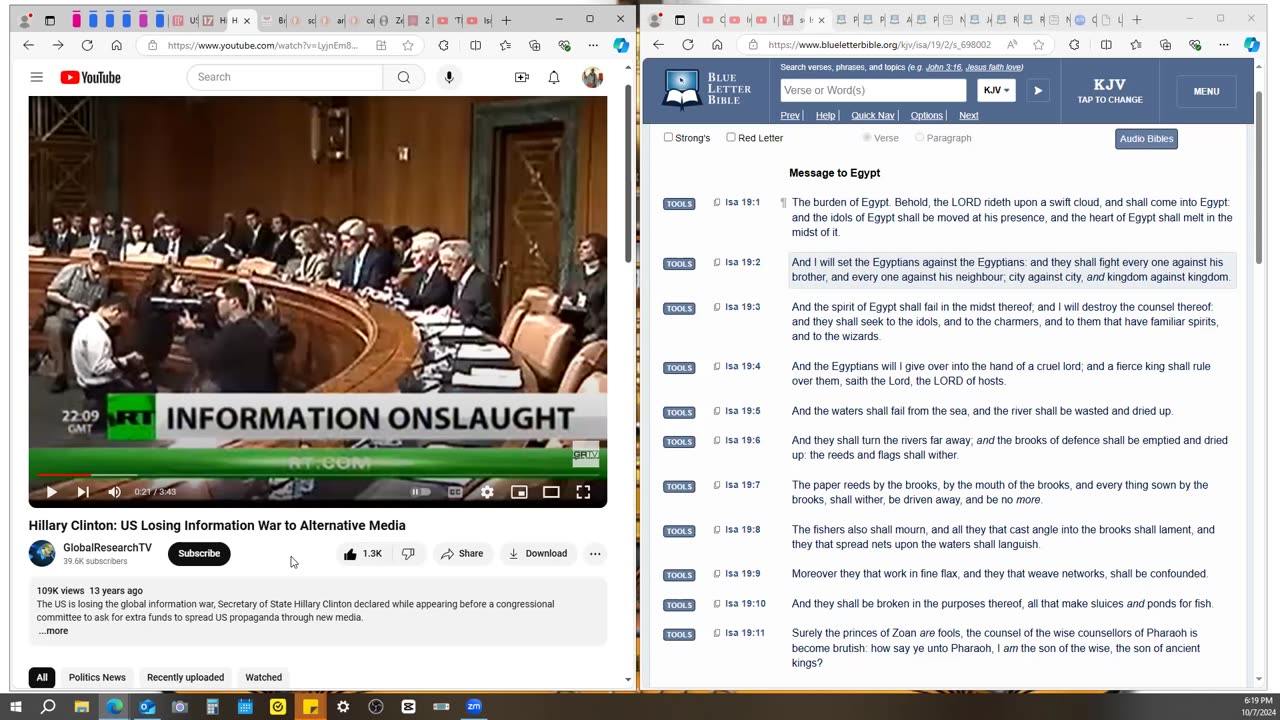This screenshot has height=720, width=1280.
Task: Open the Help link
Action: 825,116
